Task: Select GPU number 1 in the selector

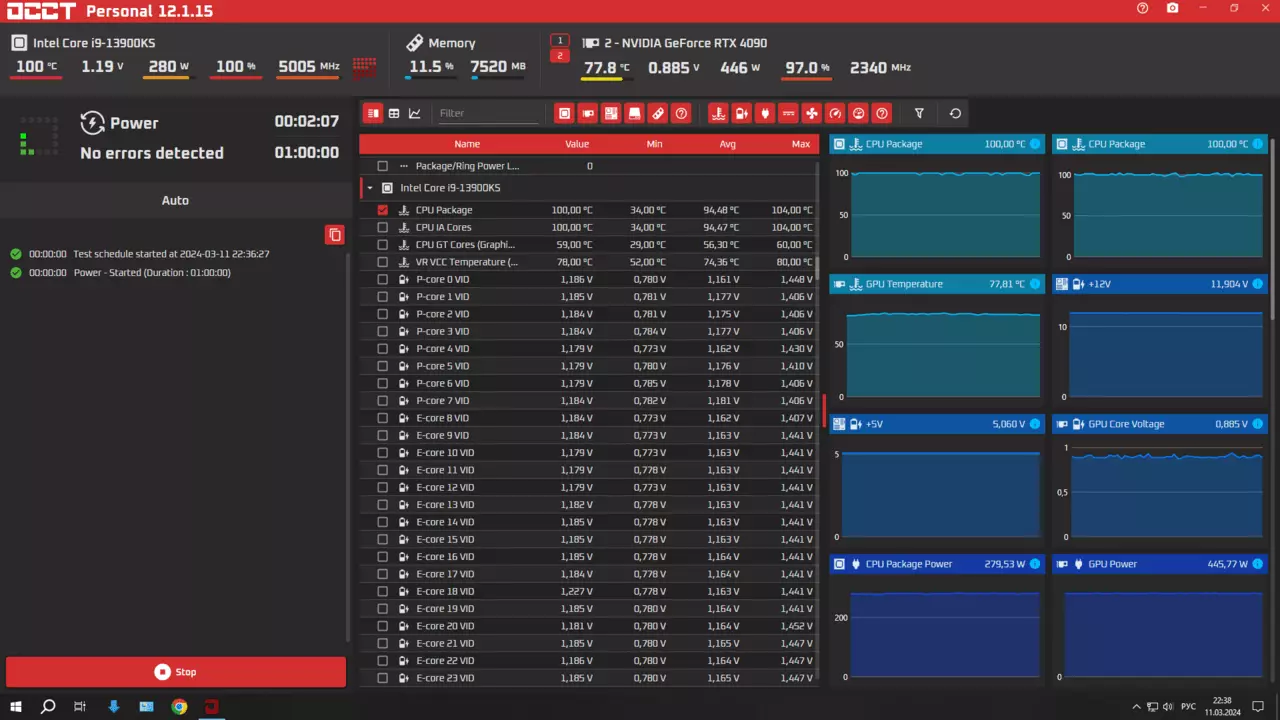Action: pos(560,41)
